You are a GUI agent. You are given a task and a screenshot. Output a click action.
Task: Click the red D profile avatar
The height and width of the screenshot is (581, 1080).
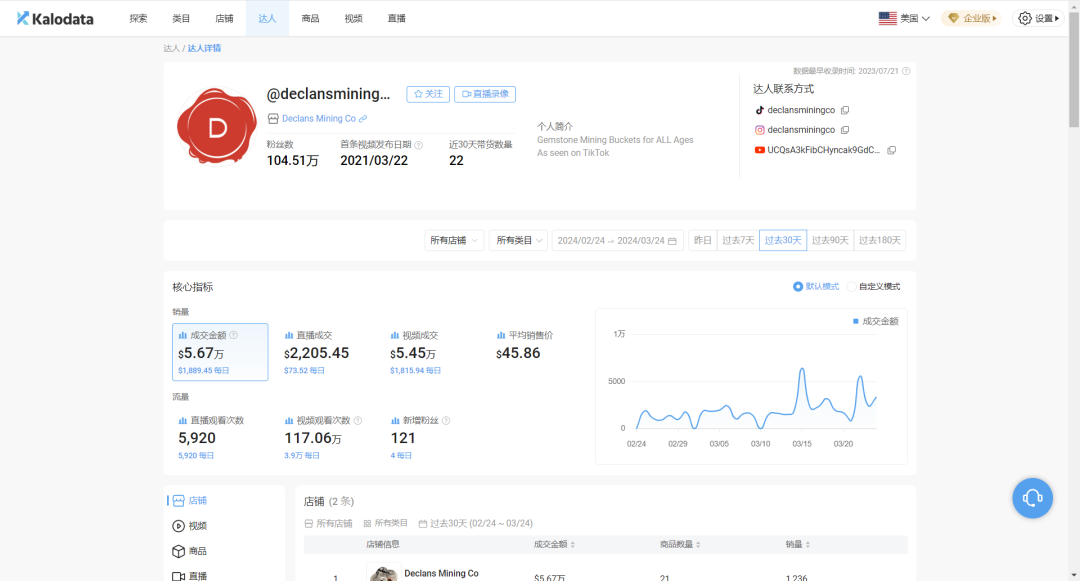pos(217,127)
